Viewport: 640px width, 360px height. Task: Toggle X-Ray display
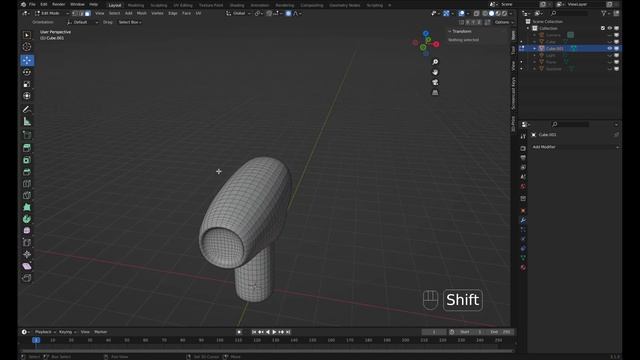(x=476, y=13)
